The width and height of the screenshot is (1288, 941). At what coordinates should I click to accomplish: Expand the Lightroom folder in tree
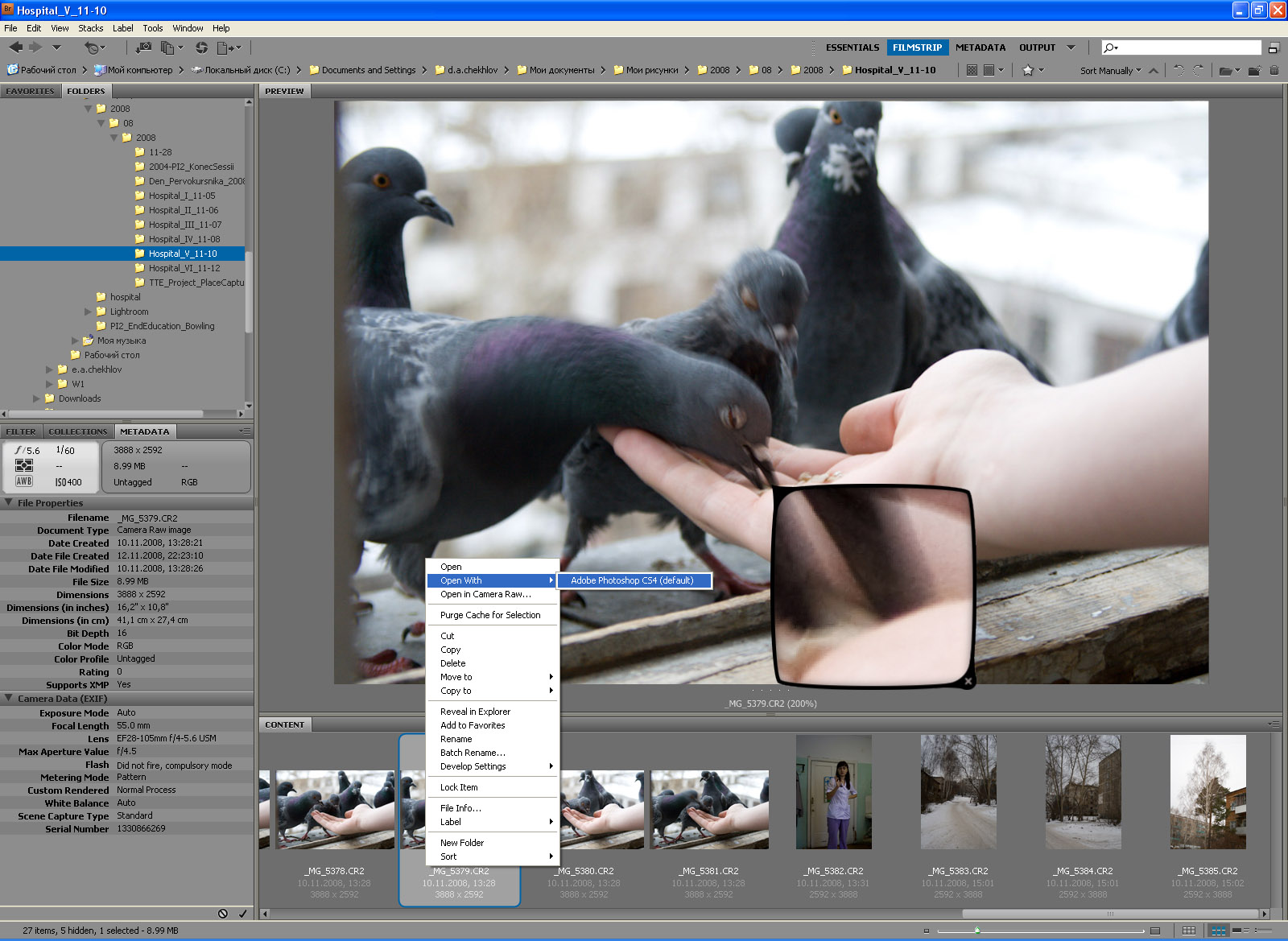click(89, 312)
